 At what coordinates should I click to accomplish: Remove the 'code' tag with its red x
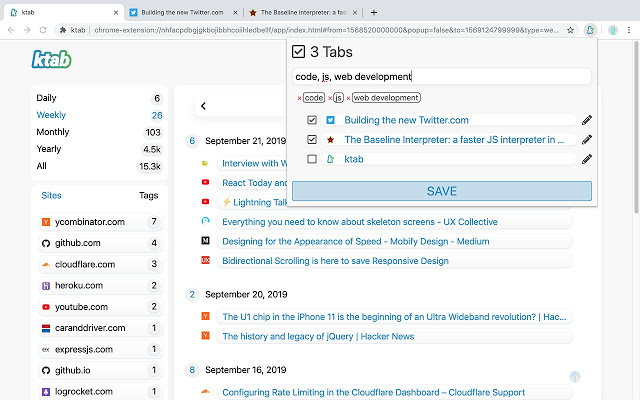pyautogui.click(x=299, y=98)
